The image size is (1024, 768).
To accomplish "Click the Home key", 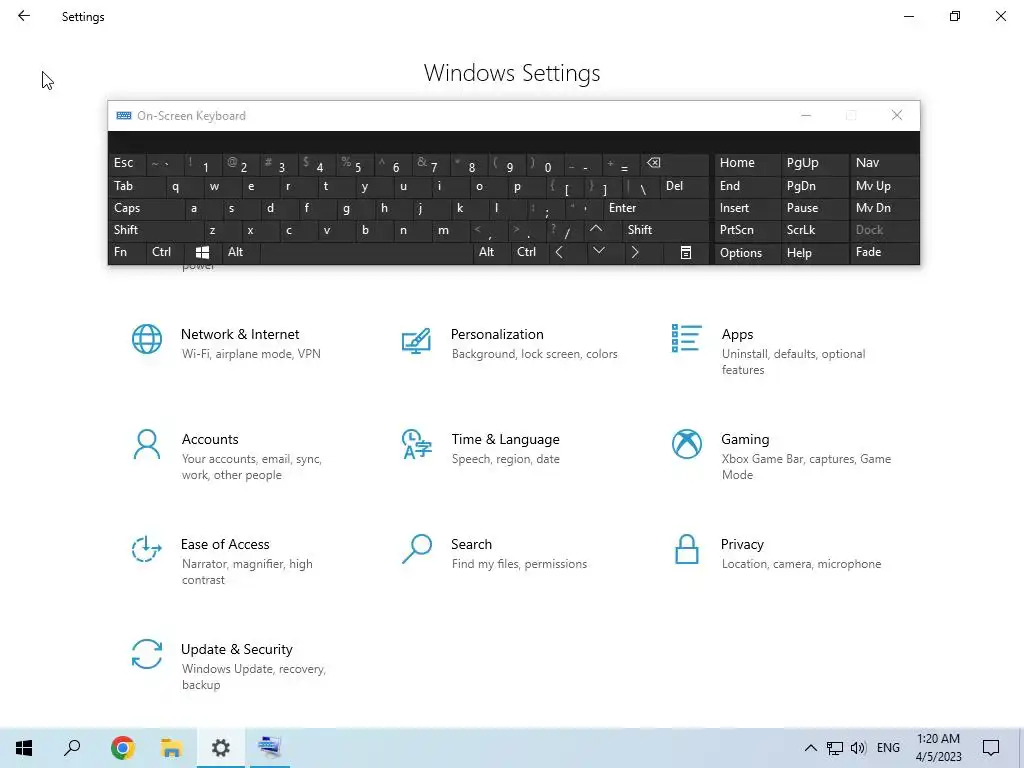I will click(747, 163).
